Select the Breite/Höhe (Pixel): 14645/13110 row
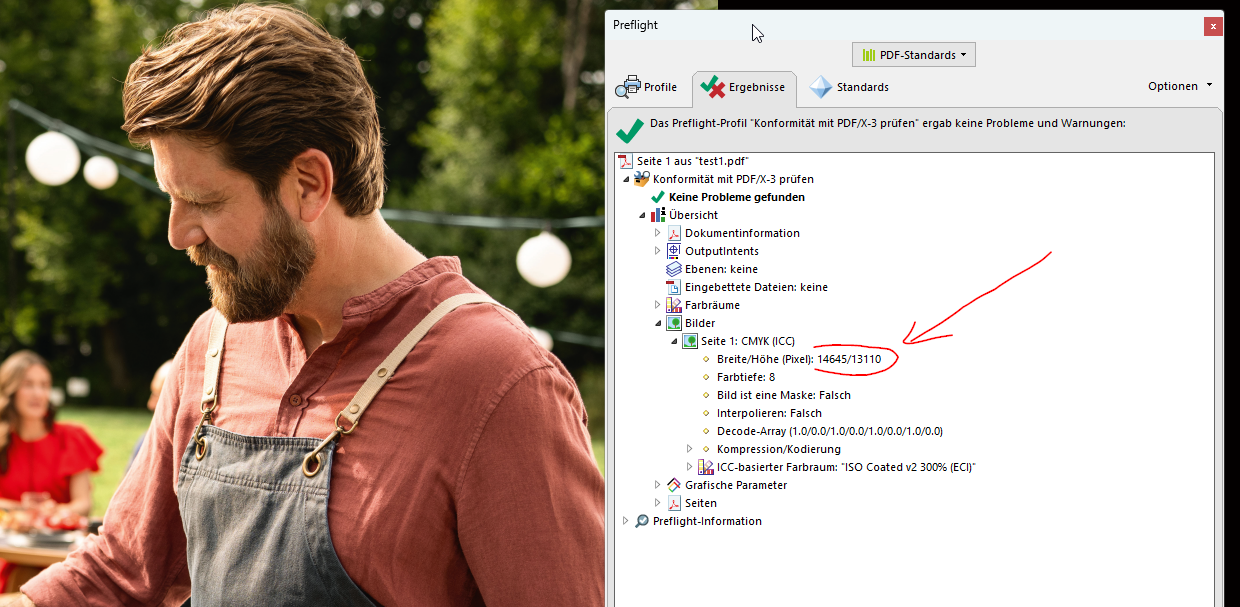1240x607 pixels. click(x=799, y=359)
